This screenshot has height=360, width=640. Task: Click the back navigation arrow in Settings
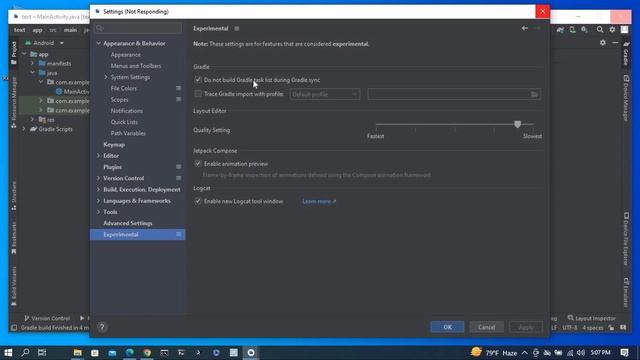point(525,28)
